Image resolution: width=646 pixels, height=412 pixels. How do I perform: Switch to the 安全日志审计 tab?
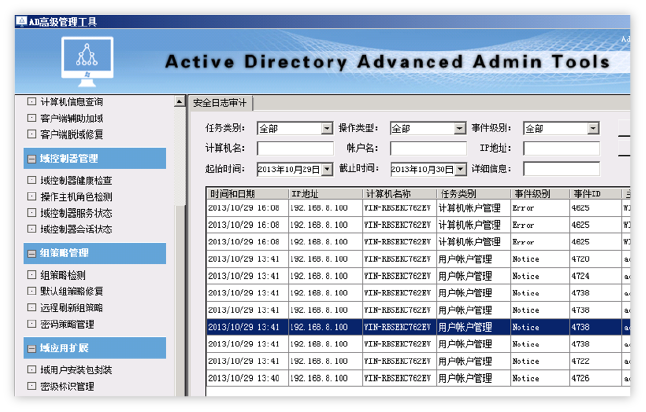tap(220, 103)
